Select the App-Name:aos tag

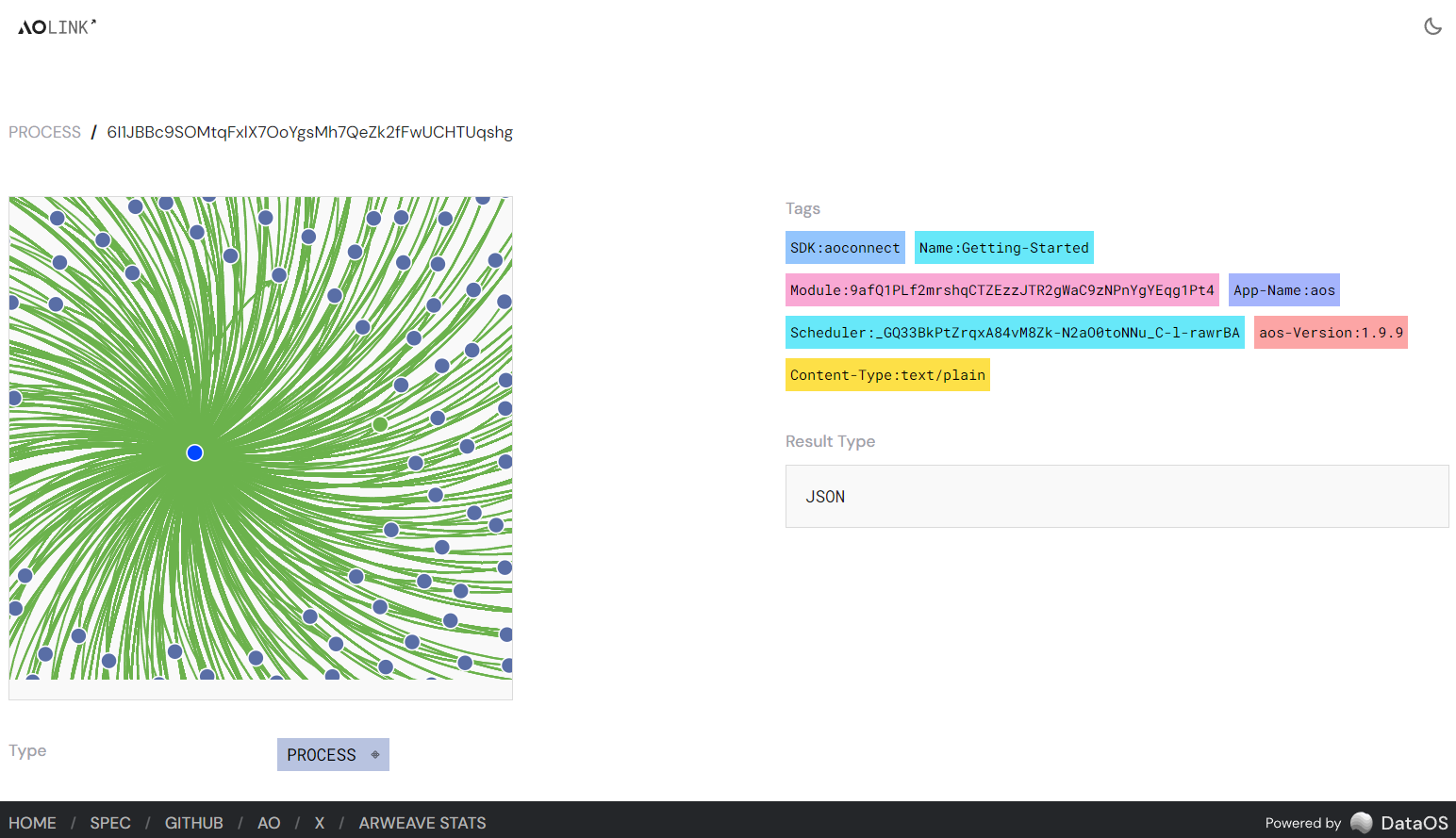(1283, 290)
